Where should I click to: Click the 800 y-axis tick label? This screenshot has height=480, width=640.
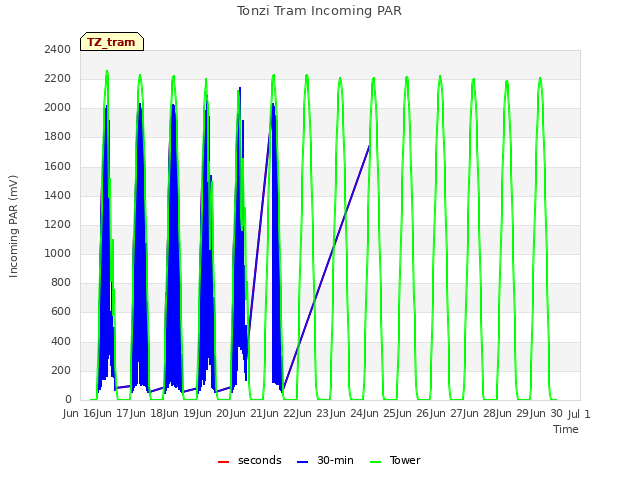tap(61, 283)
